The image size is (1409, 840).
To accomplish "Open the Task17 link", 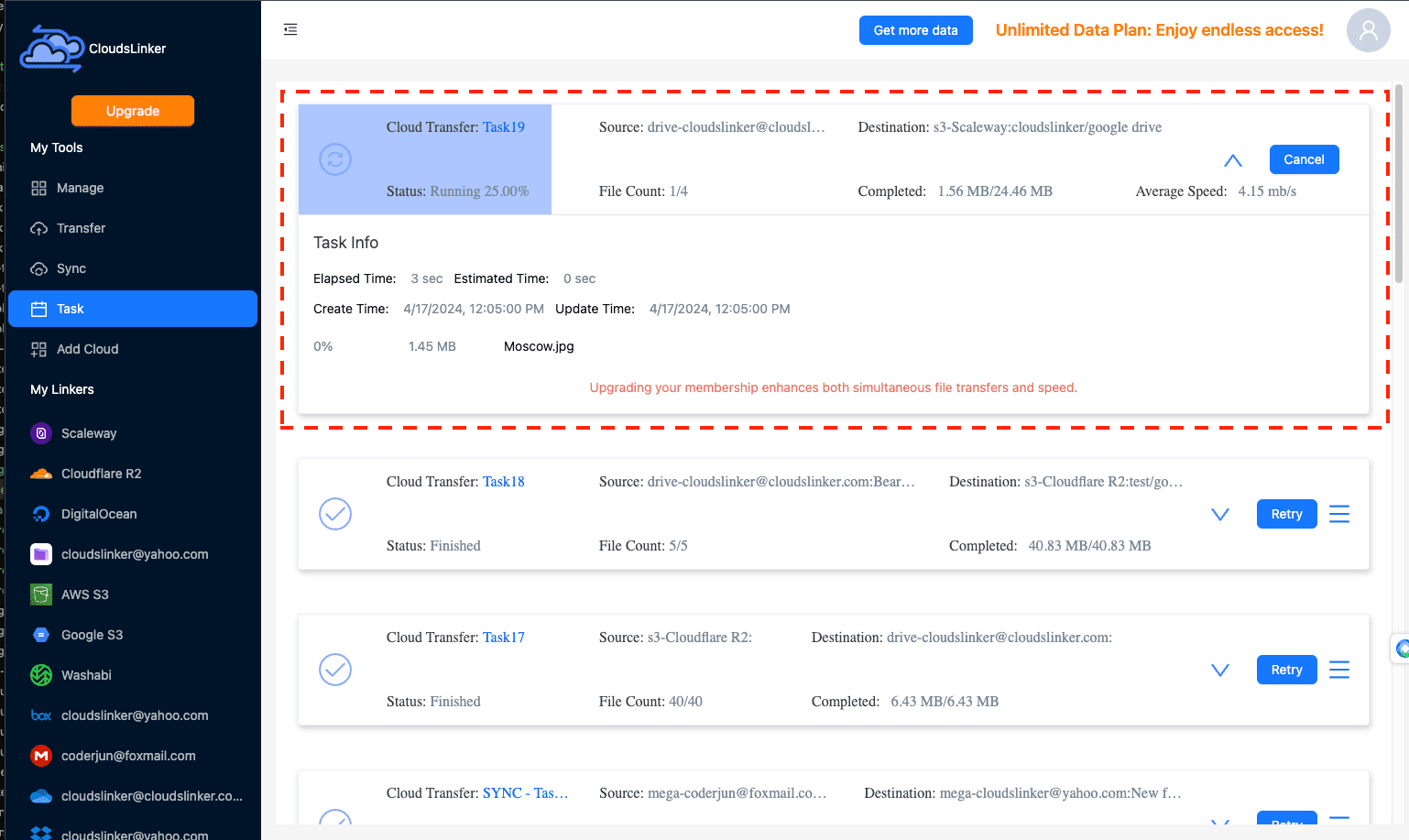I will tap(504, 638).
